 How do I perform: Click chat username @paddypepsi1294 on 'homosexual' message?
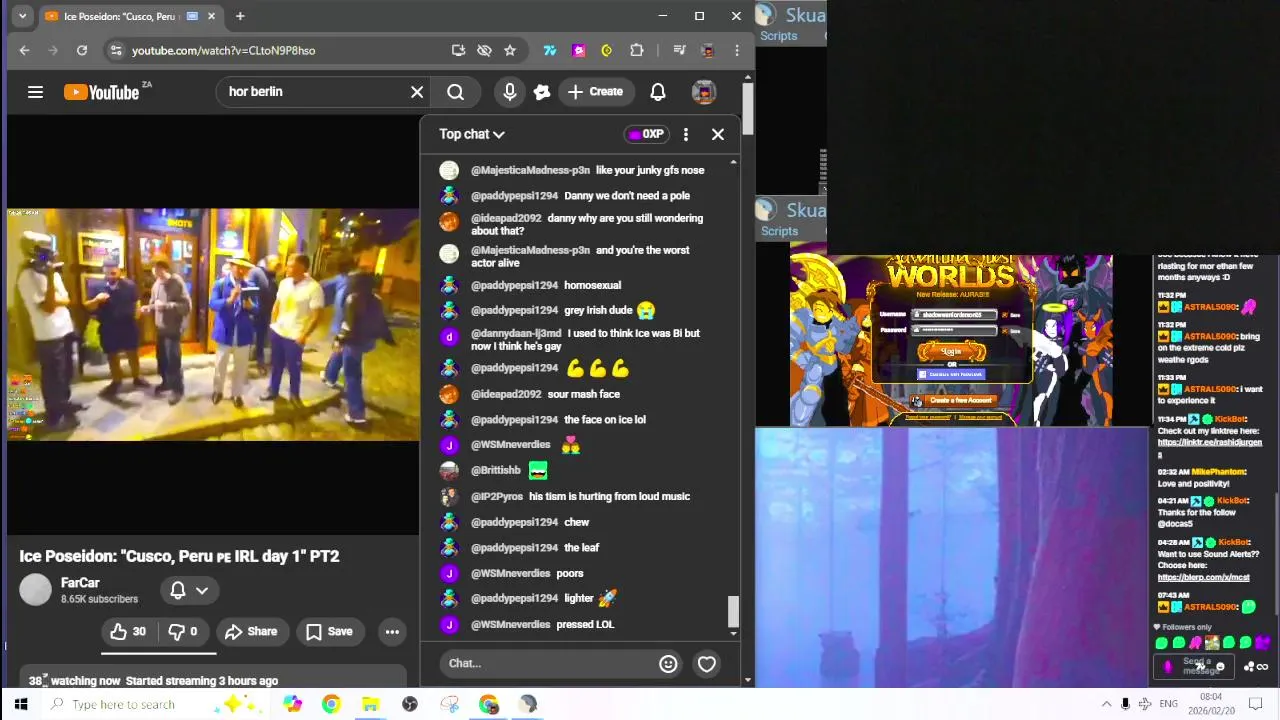[514, 285]
